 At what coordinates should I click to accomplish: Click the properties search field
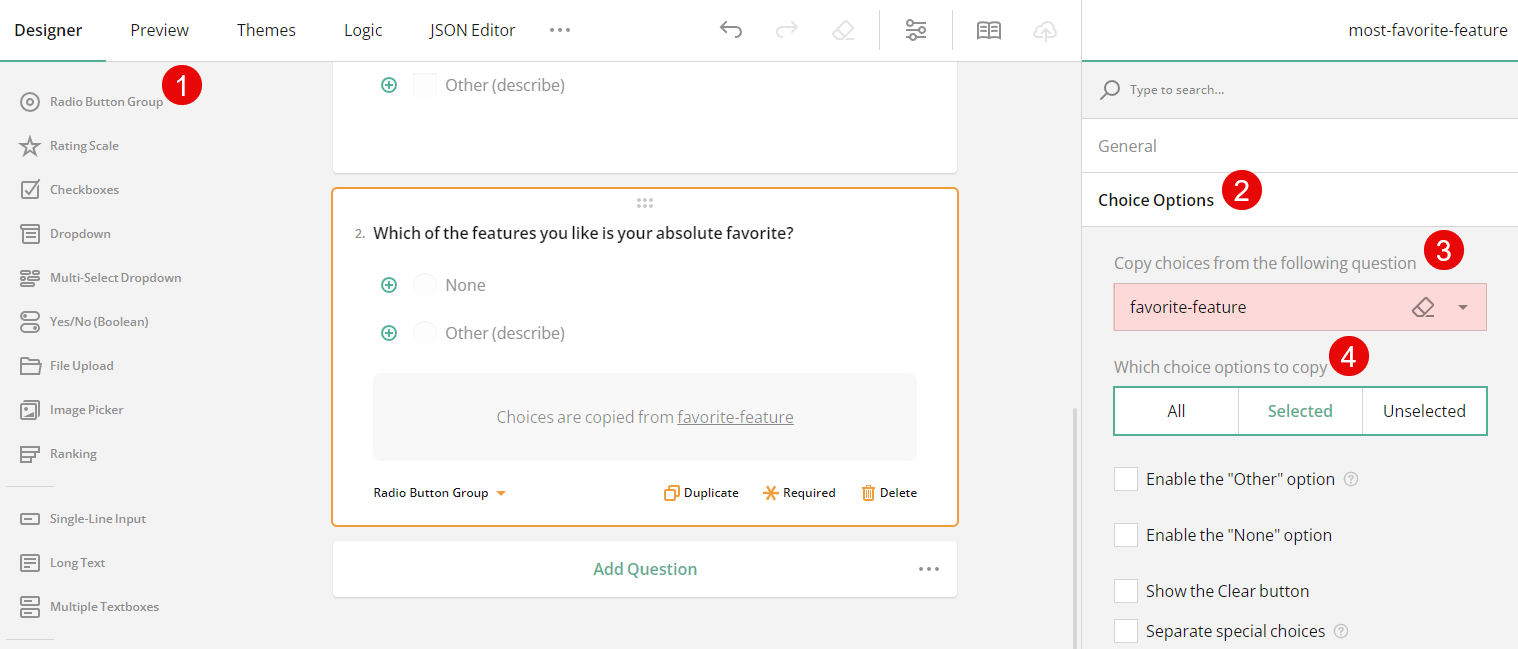(x=1250, y=89)
